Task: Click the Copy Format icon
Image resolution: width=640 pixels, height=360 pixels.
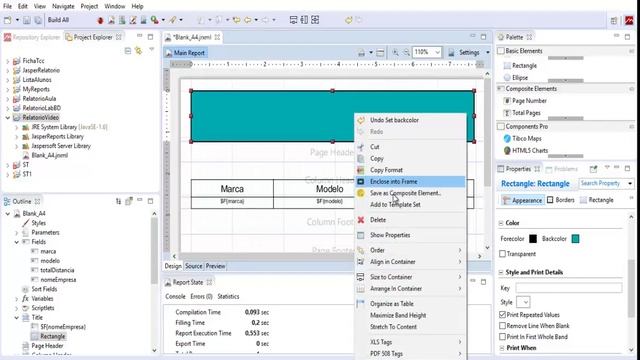Action: tap(361, 170)
